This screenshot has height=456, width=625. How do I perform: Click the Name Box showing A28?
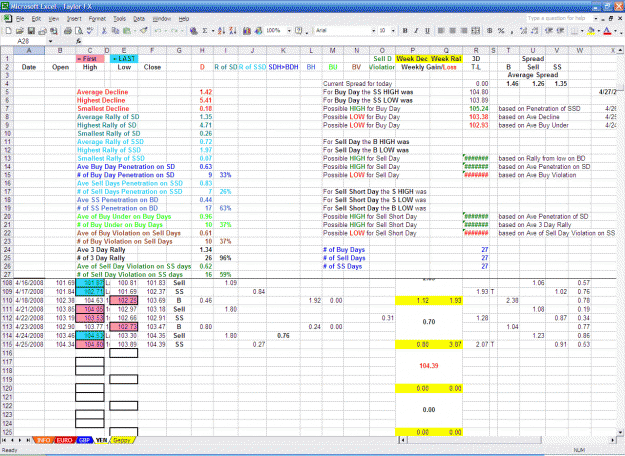(x=23, y=41)
